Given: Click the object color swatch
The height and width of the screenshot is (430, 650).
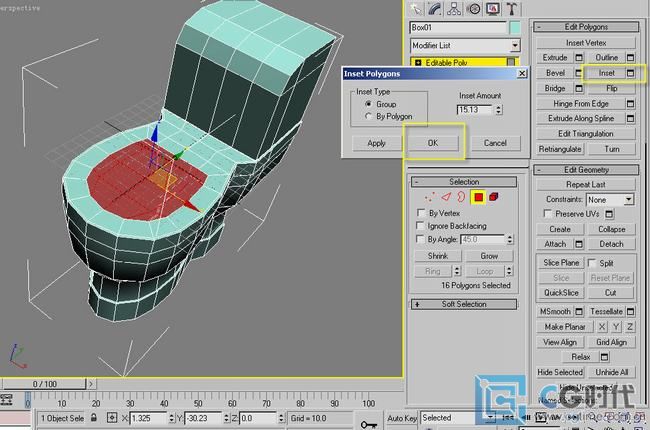Looking at the screenshot, I should (515, 28).
